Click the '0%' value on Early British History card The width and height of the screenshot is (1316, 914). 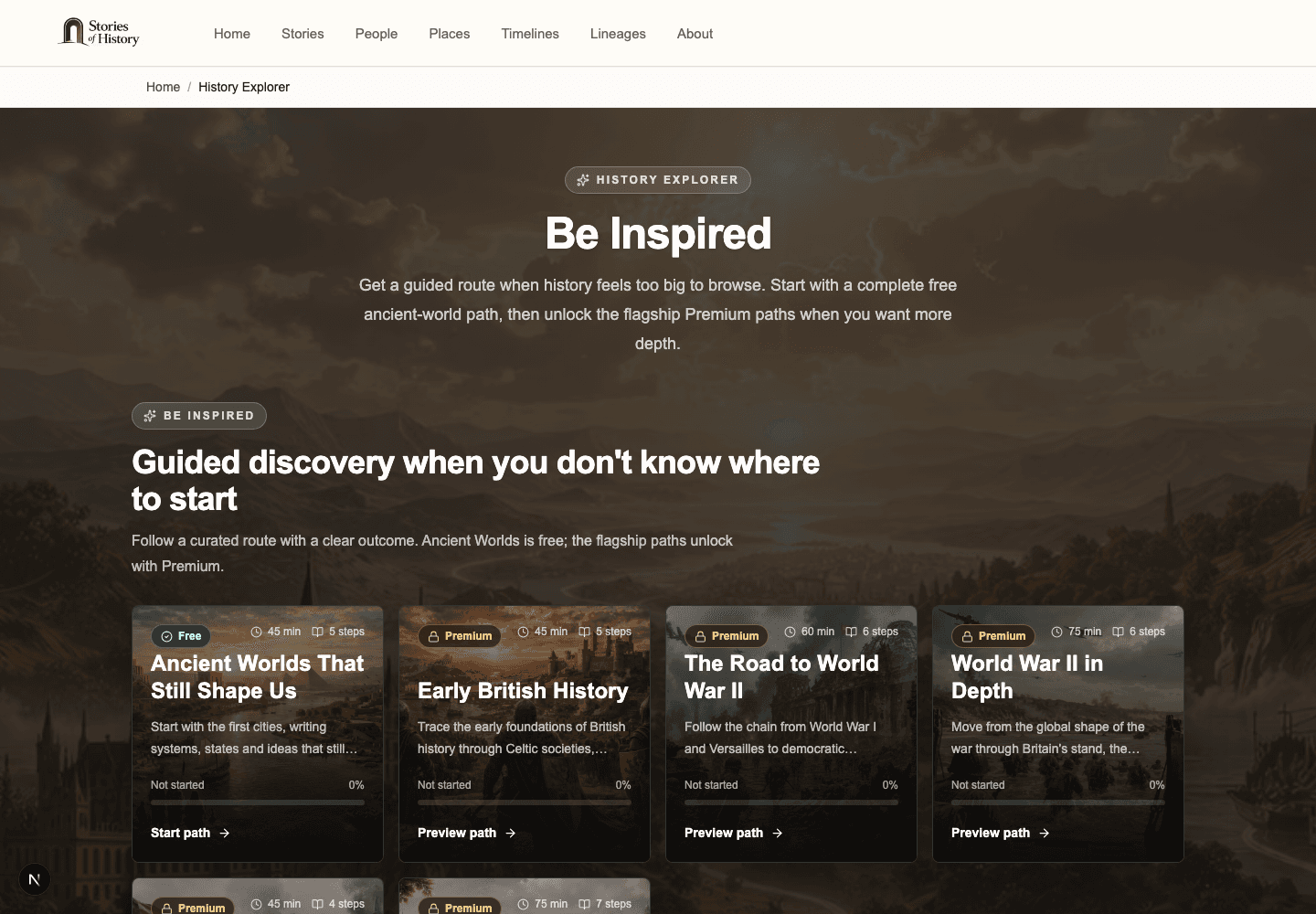tap(623, 785)
